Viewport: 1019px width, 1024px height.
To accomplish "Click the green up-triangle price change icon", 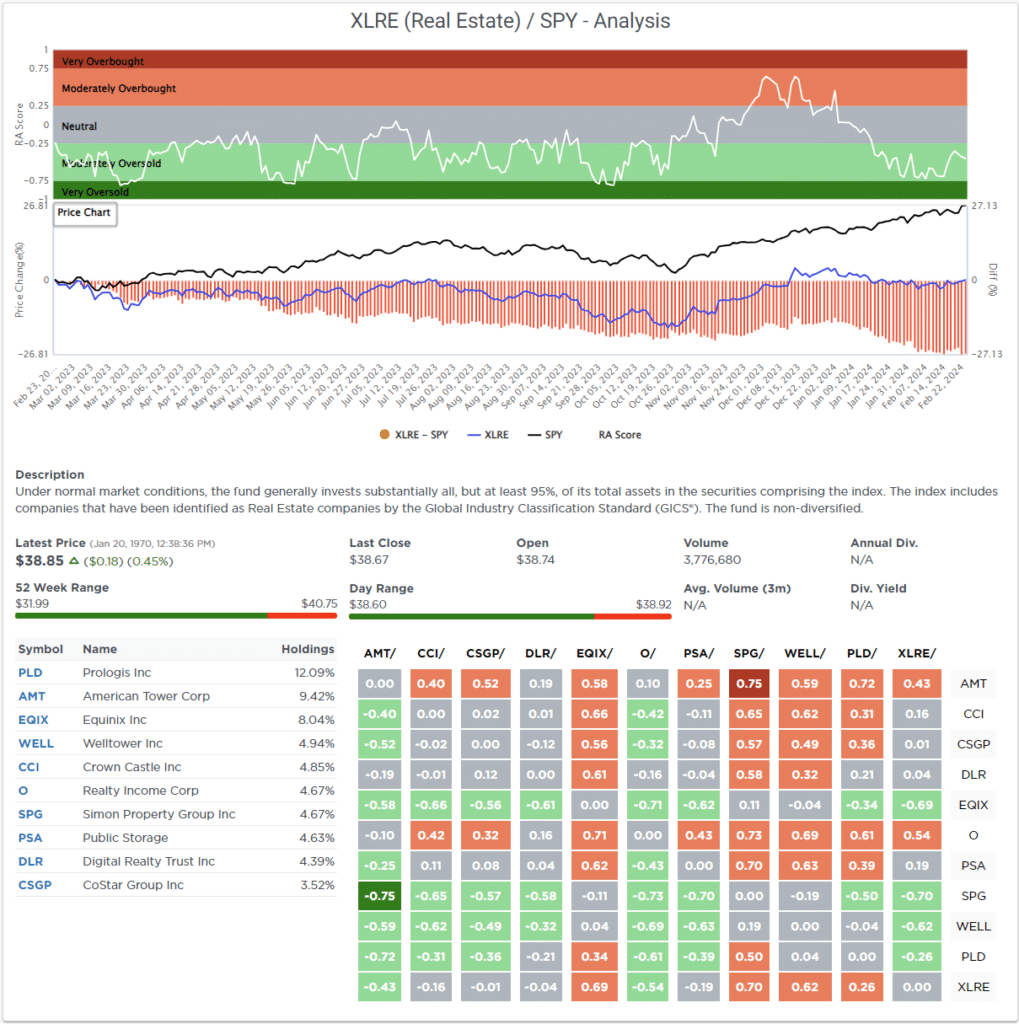I will (74, 561).
